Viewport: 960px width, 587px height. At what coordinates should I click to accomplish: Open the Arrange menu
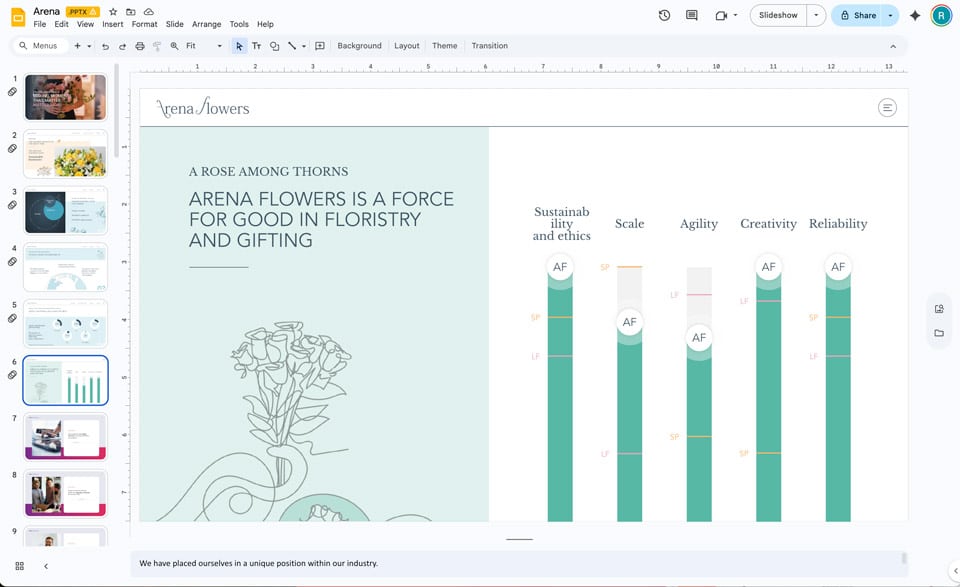click(x=206, y=24)
